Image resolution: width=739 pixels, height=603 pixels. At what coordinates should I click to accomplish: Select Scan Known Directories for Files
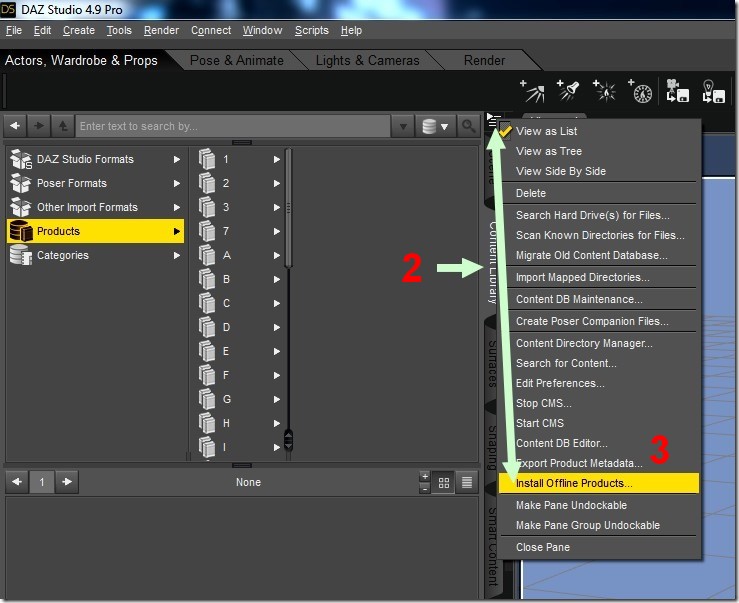coord(599,235)
